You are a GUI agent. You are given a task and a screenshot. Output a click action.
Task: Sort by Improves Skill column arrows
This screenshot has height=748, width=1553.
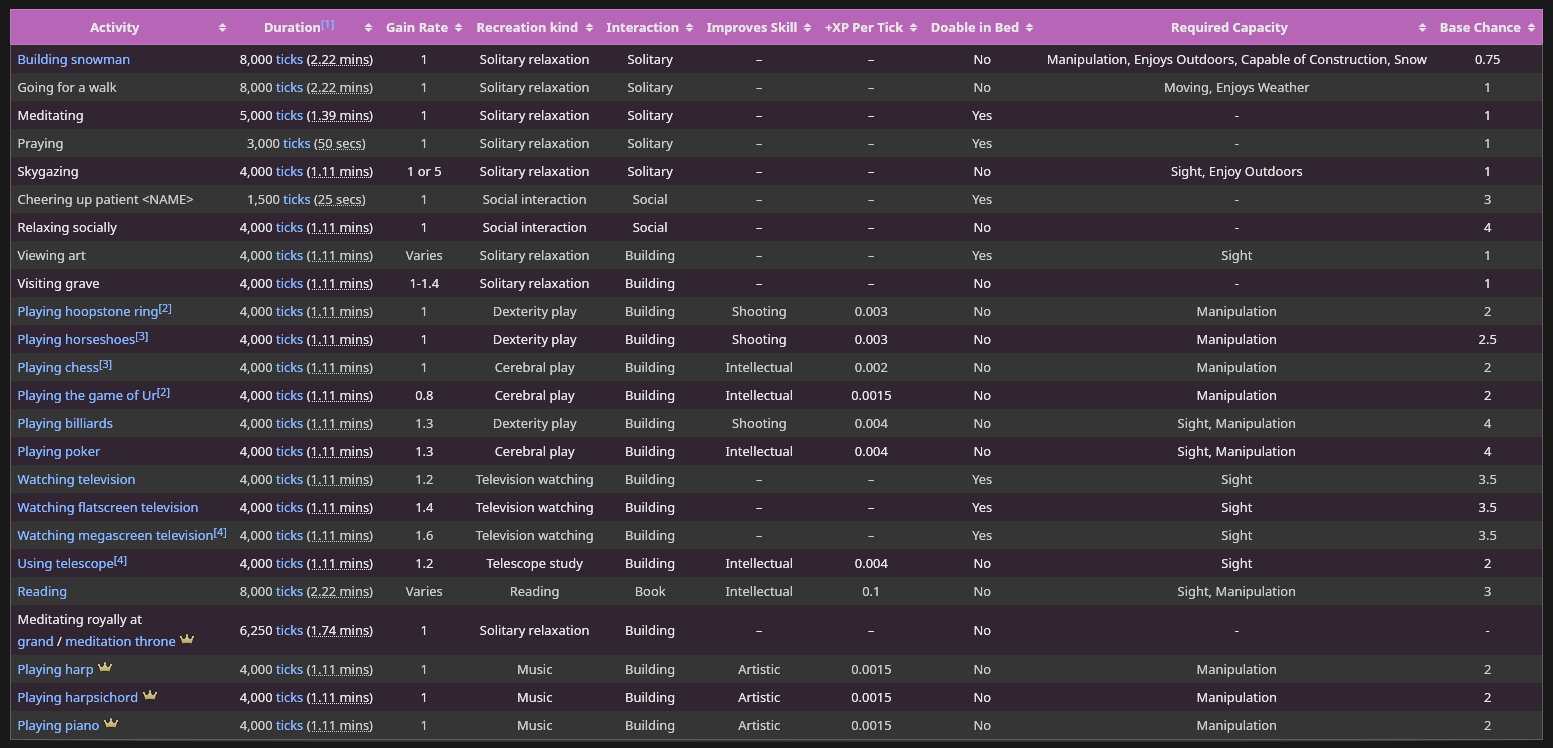[807, 28]
